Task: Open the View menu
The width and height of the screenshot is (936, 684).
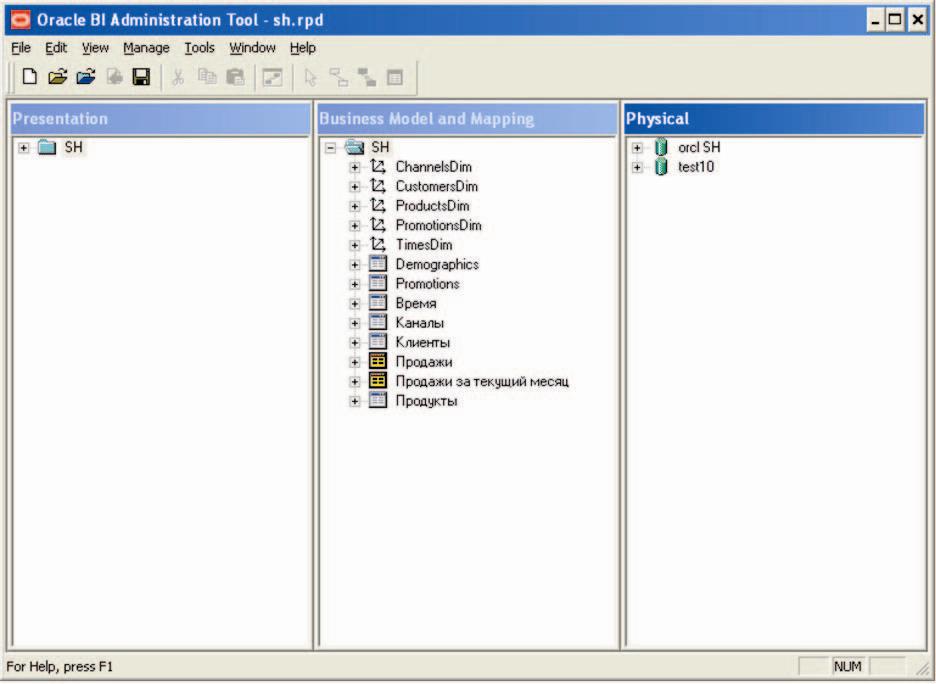Action: click(x=96, y=48)
